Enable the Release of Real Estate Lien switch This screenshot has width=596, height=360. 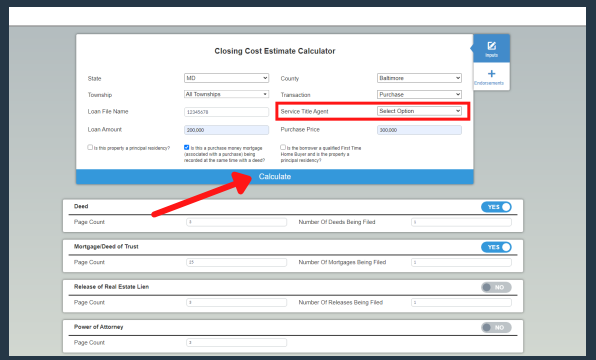(x=496, y=287)
